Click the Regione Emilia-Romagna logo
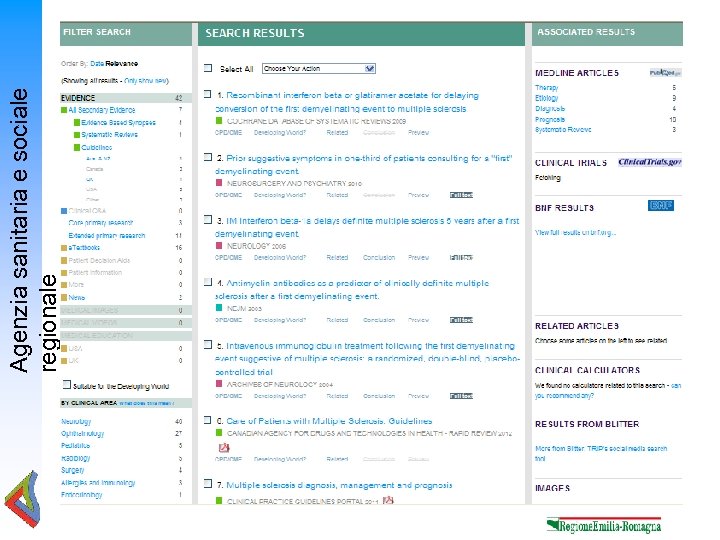Image resolution: width=720 pixels, height=540 pixels. tap(604, 525)
